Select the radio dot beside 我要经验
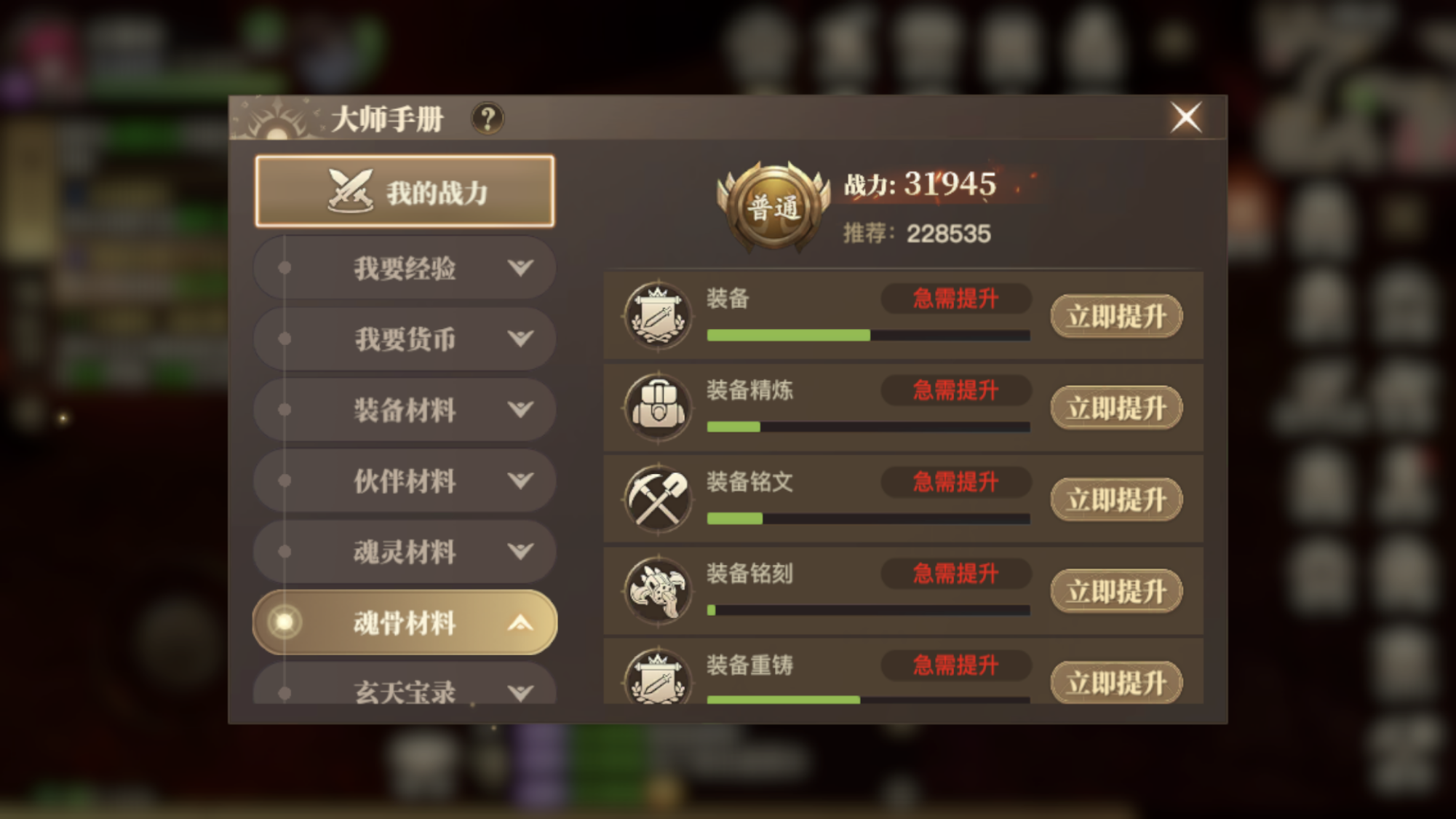The width and height of the screenshot is (1456, 819). point(285,267)
